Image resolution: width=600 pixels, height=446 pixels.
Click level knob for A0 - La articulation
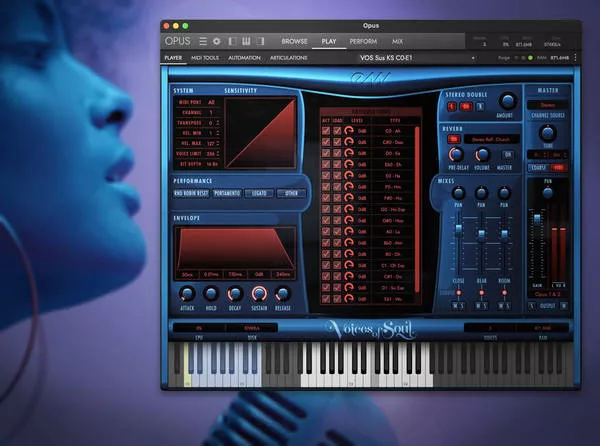click(349, 231)
